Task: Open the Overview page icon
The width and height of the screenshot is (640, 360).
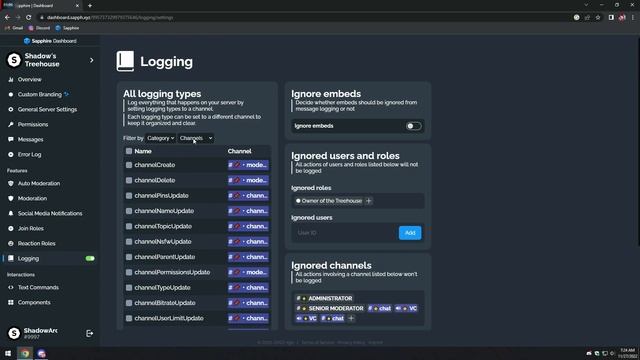Action: point(11,80)
